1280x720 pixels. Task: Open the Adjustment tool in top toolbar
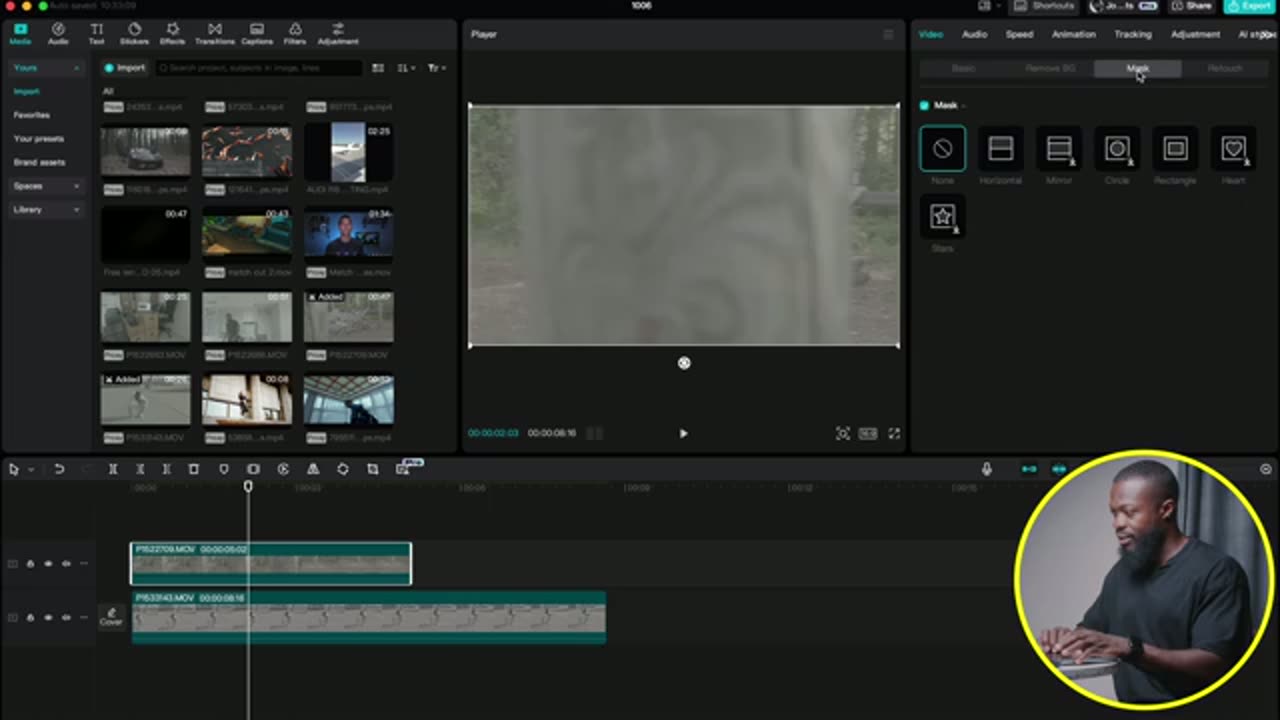click(x=338, y=34)
